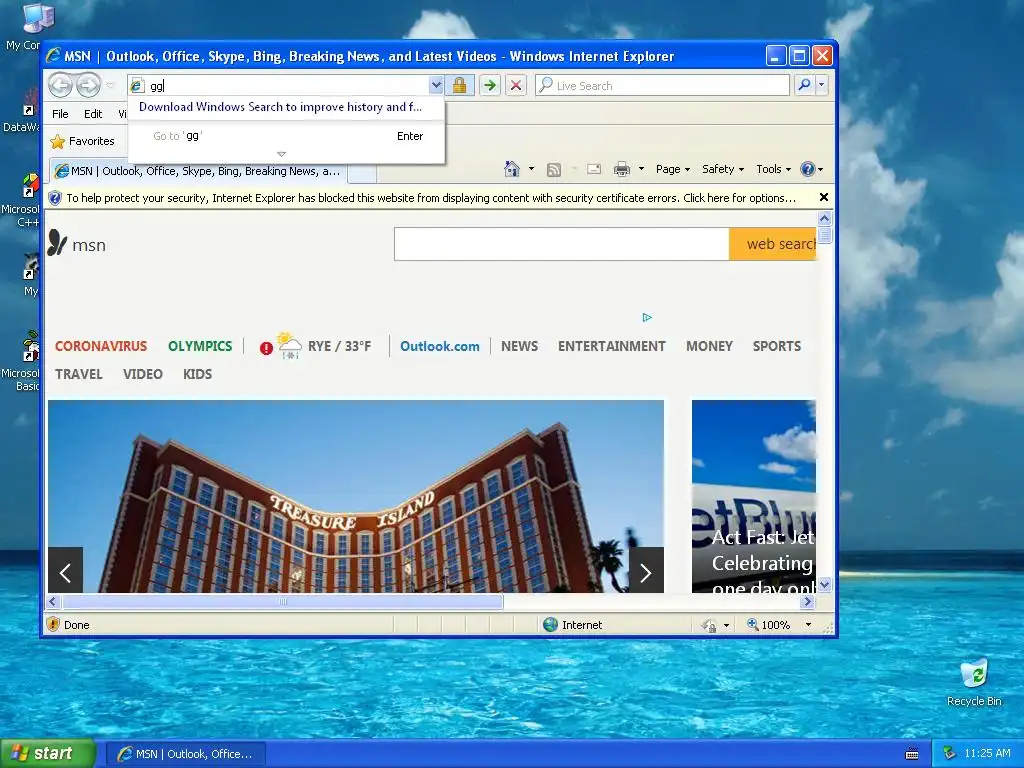
Task: Open the Safety menu
Action: point(722,169)
